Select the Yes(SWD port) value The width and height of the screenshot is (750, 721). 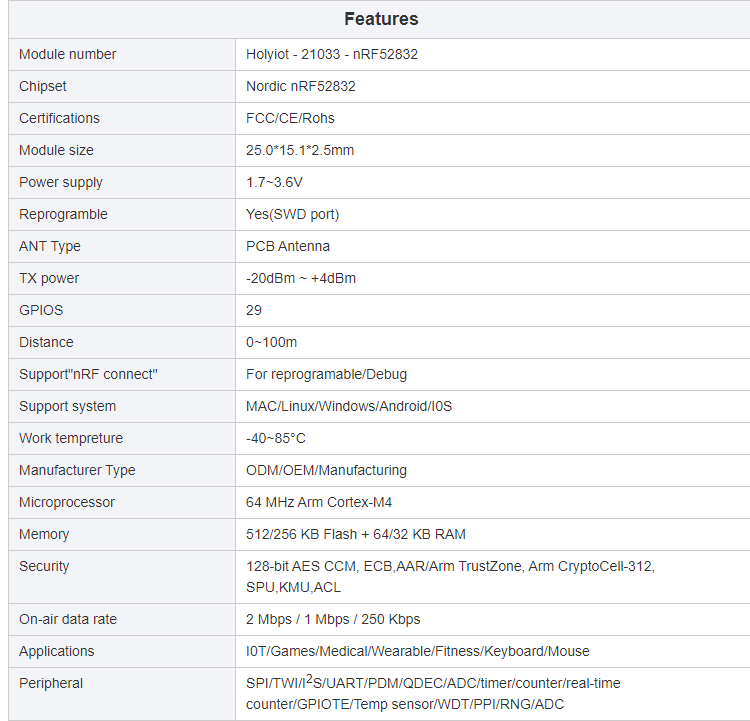tap(293, 214)
